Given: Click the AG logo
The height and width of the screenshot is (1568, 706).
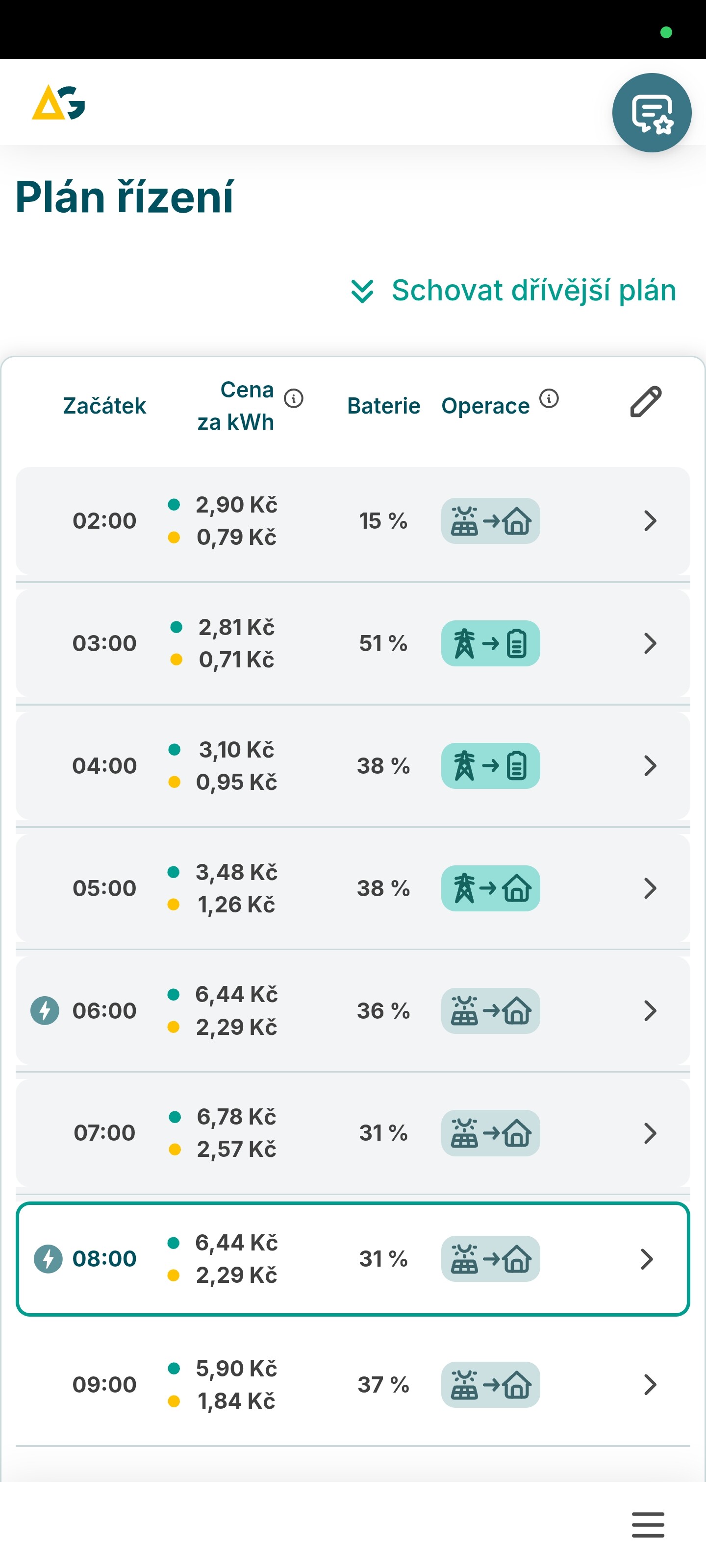Looking at the screenshot, I should coord(58,103).
